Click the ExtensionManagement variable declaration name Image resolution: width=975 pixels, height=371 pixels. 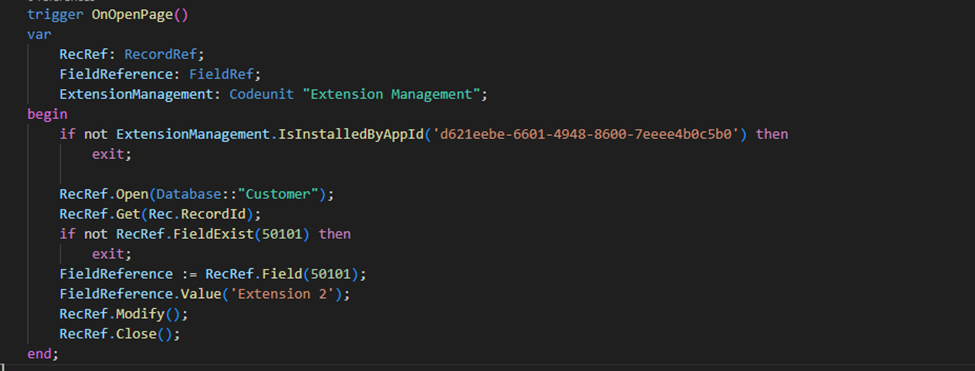pos(136,94)
